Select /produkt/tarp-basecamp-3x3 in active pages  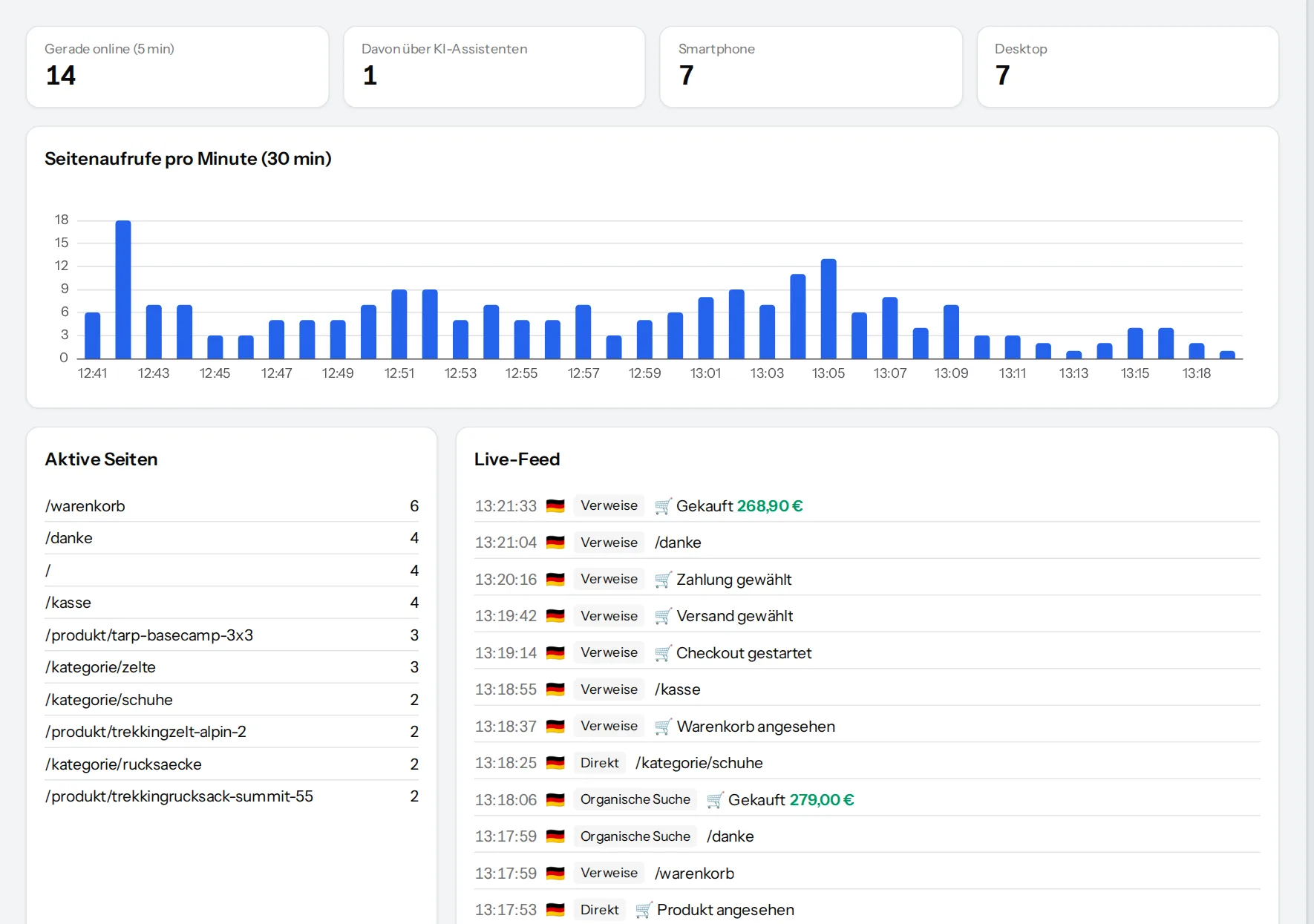(232, 635)
